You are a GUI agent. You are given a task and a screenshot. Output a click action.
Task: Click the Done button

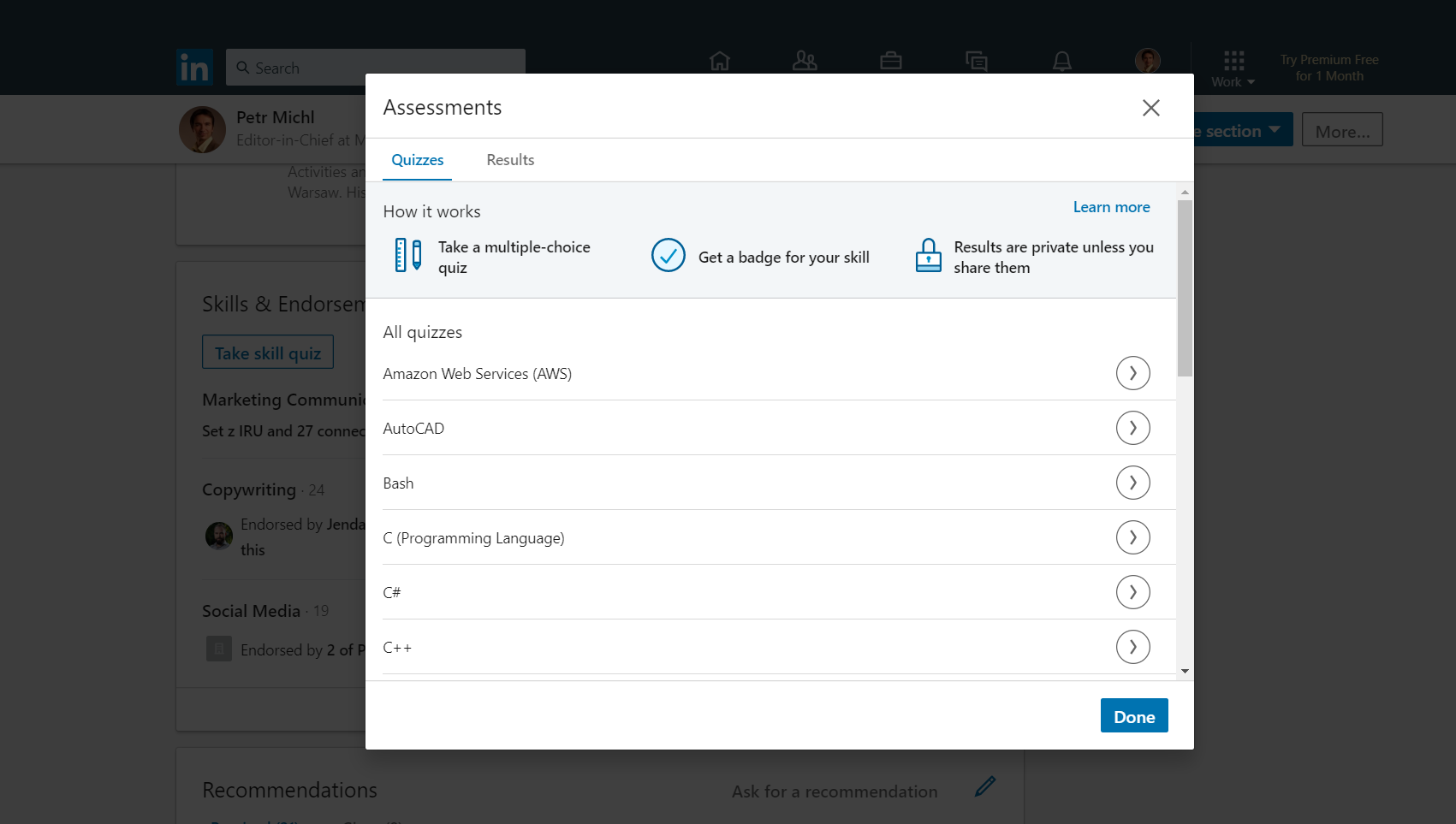point(1134,716)
